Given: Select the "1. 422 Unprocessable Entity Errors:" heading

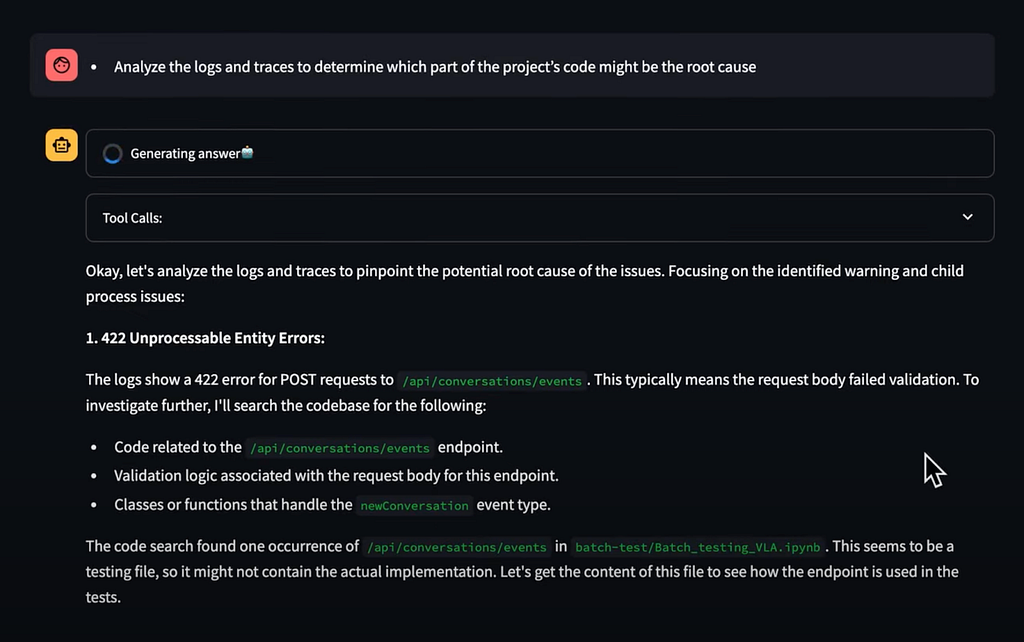Looking at the screenshot, I should tap(205, 338).
